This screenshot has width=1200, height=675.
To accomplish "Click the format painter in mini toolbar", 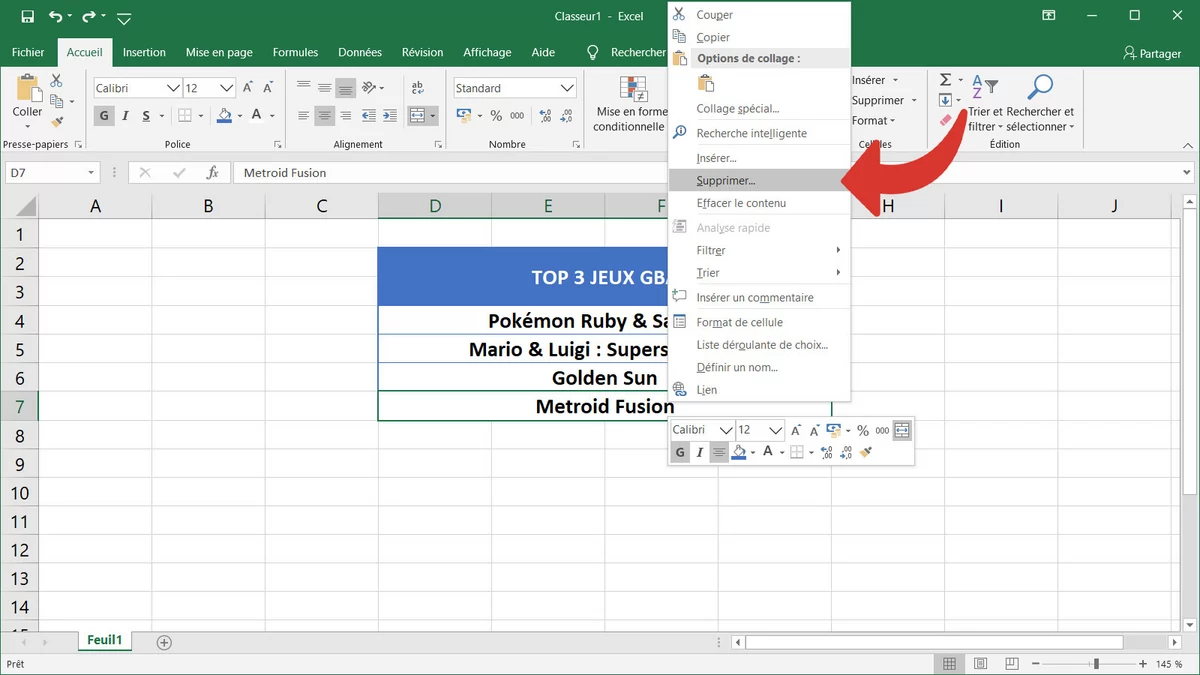I will point(866,453).
